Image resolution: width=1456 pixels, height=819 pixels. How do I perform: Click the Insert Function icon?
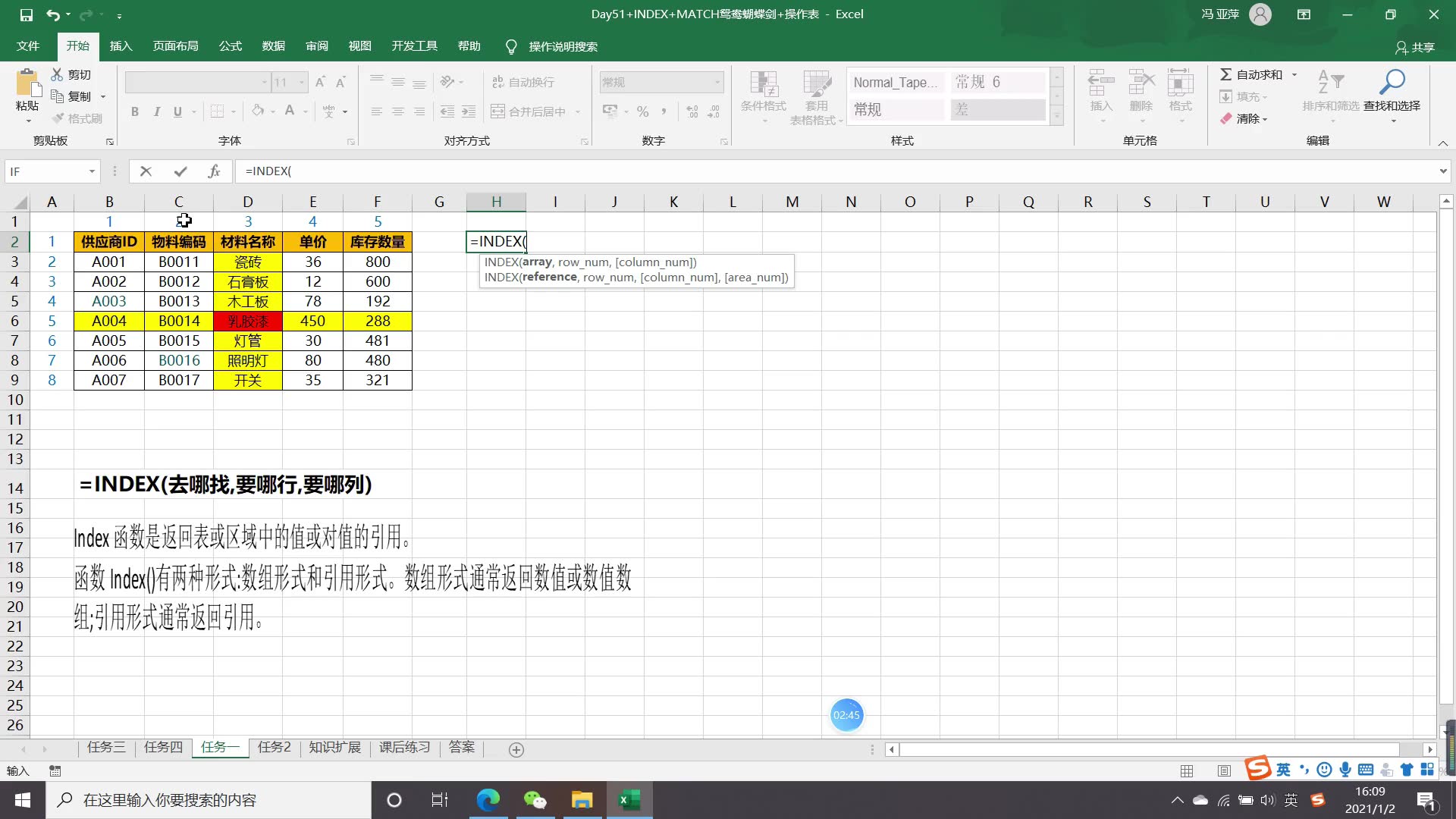213,171
